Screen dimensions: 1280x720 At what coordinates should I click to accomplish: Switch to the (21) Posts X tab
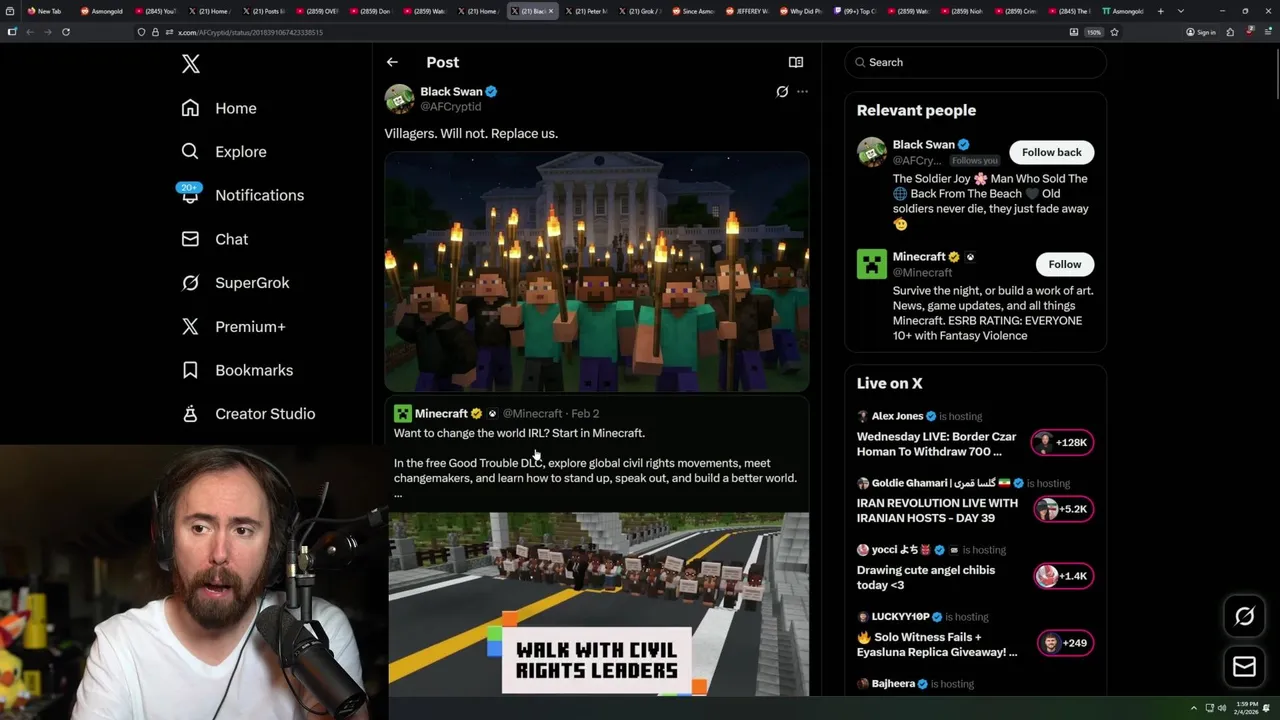(264, 11)
